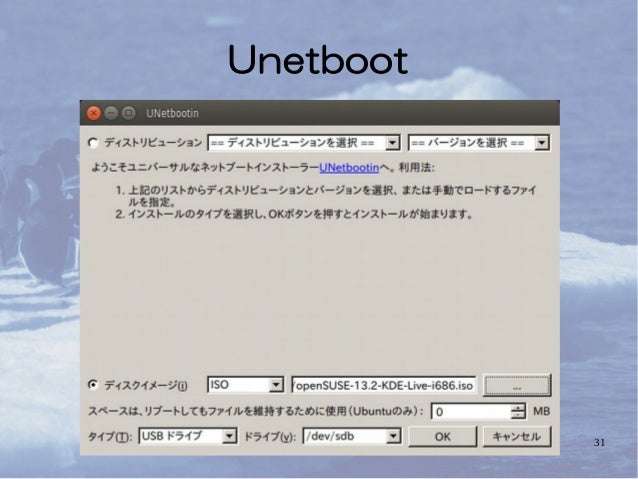This screenshot has width=638, height=479.
Task: Increase persistence space with up stepper arrow
Action: (x=518, y=407)
